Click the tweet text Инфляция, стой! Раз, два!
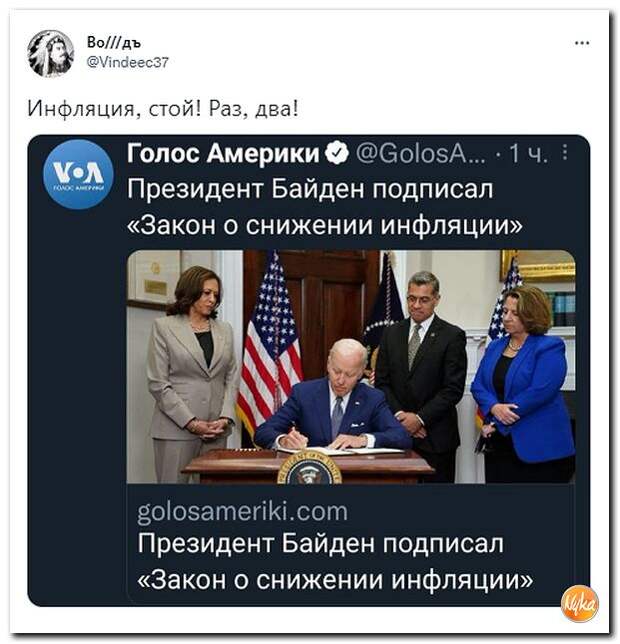 click(x=163, y=109)
